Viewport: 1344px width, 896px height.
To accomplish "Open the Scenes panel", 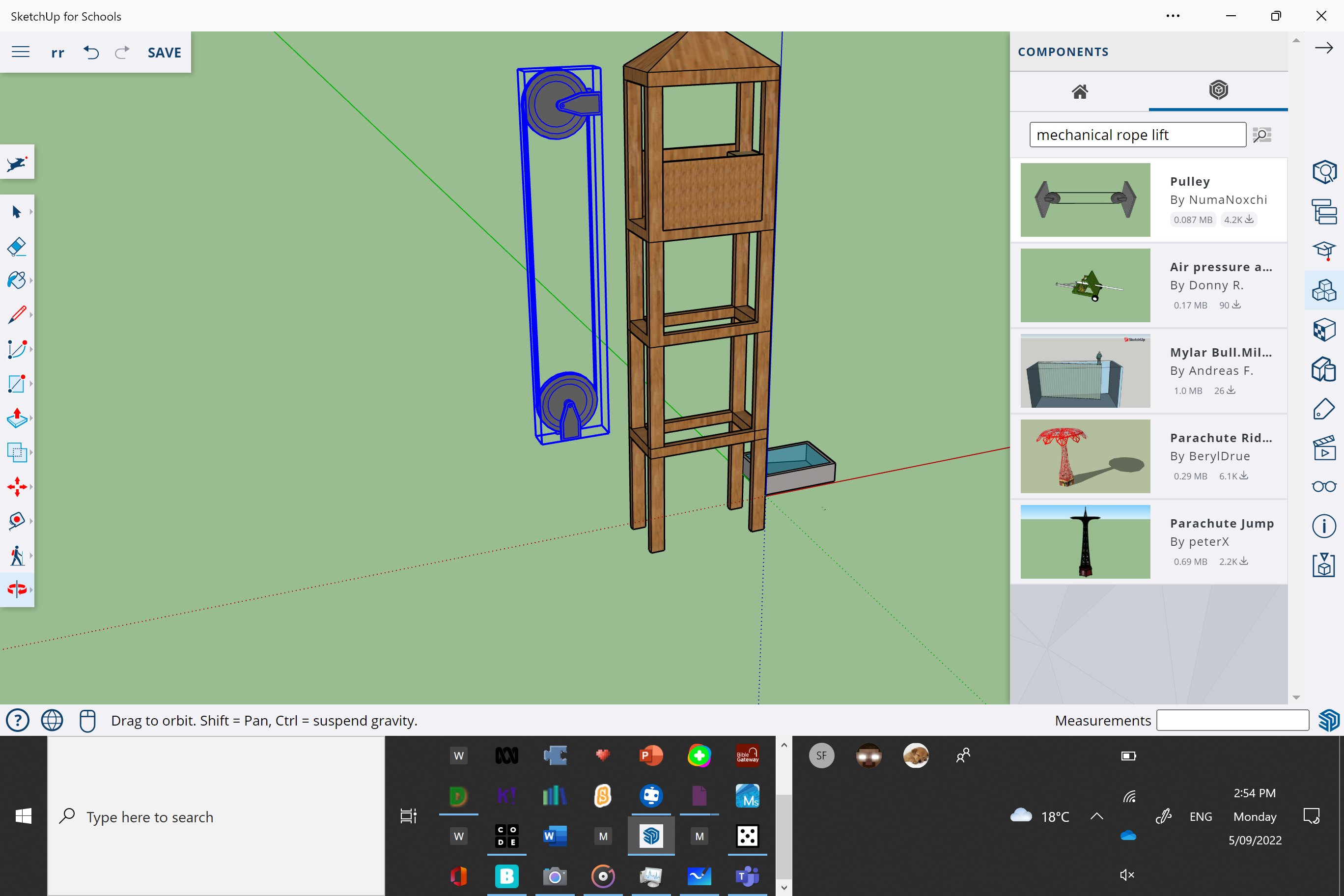I will (1324, 448).
